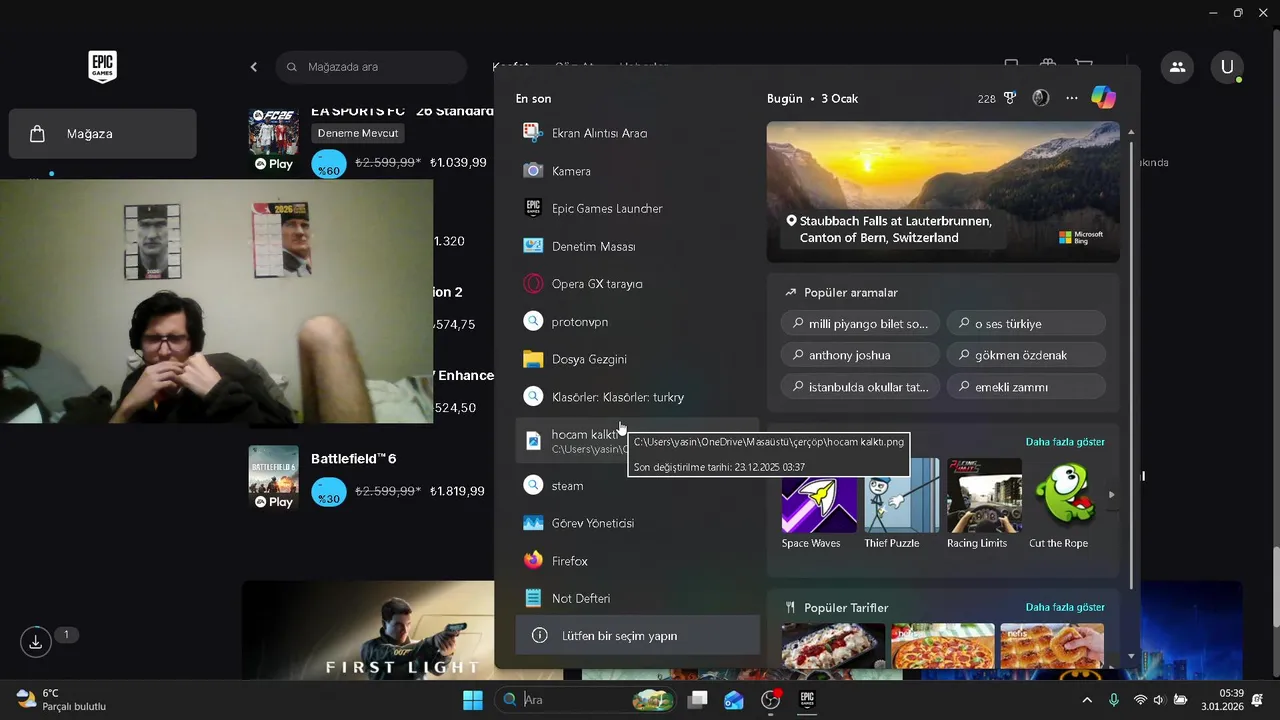The image size is (1280, 720).
Task: Open Dosya Gezgini from recent list
Action: pyautogui.click(x=637, y=359)
